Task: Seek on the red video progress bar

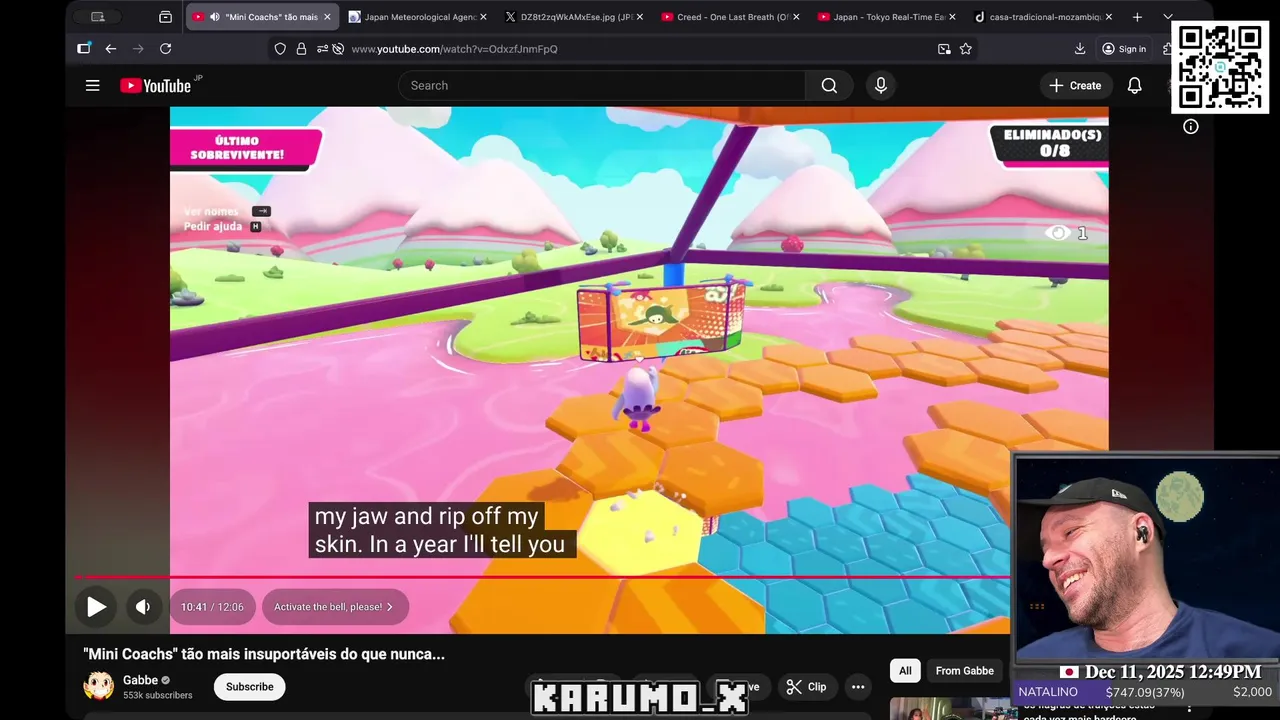Action: click(x=544, y=577)
